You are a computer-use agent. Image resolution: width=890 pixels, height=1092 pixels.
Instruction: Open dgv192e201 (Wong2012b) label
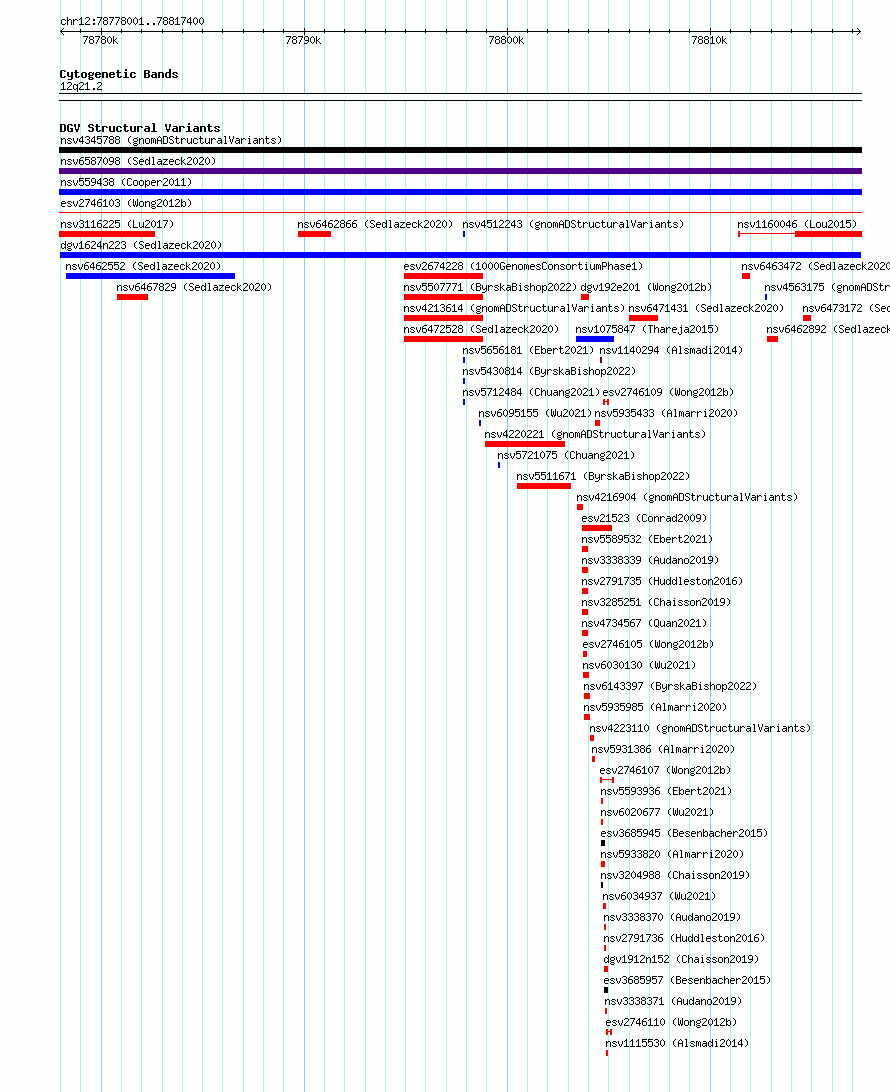point(646,287)
